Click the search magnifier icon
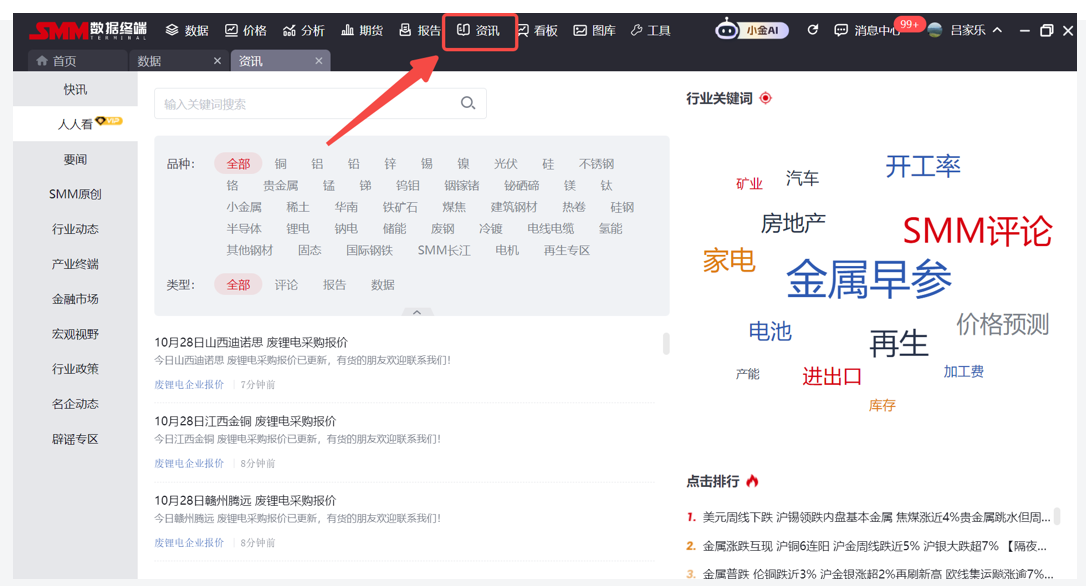The width and height of the screenshot is (1086, 586). [x=467, y=103]
